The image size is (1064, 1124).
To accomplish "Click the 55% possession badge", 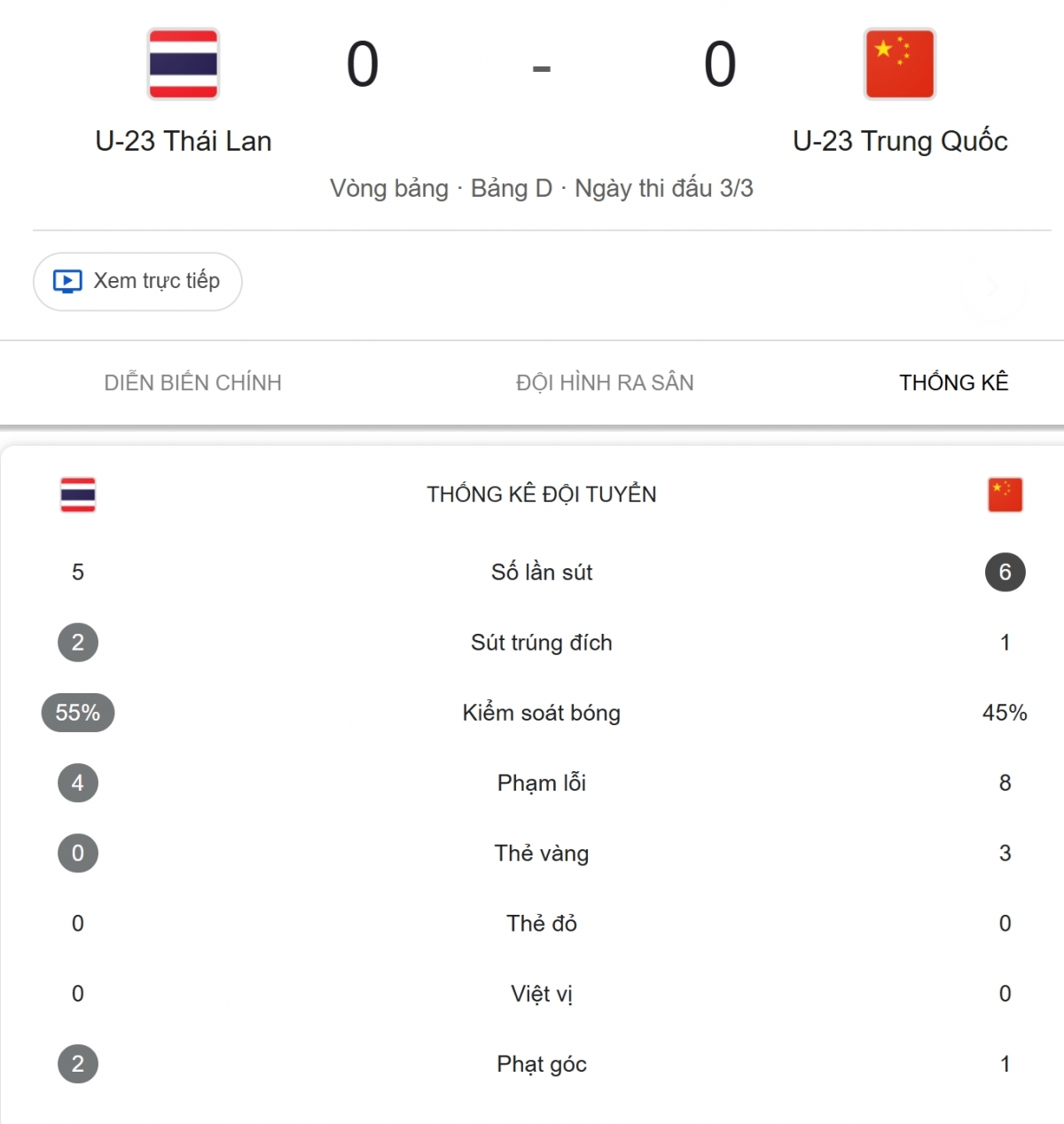I will tap(78, 713).
